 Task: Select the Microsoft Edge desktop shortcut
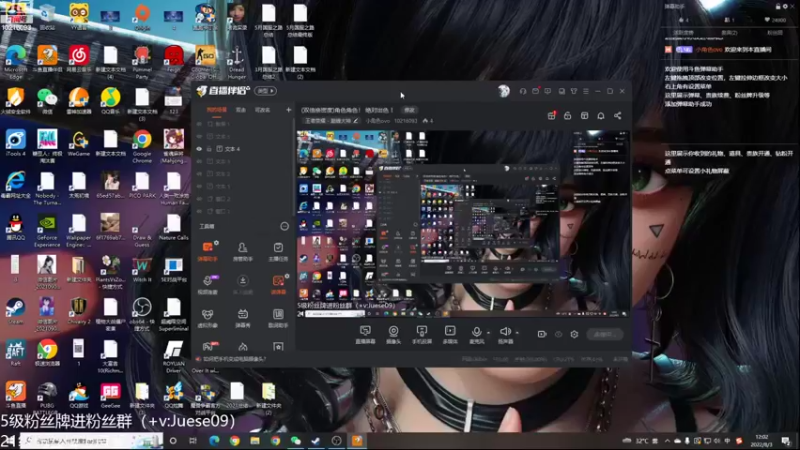(x=15, y=62)
